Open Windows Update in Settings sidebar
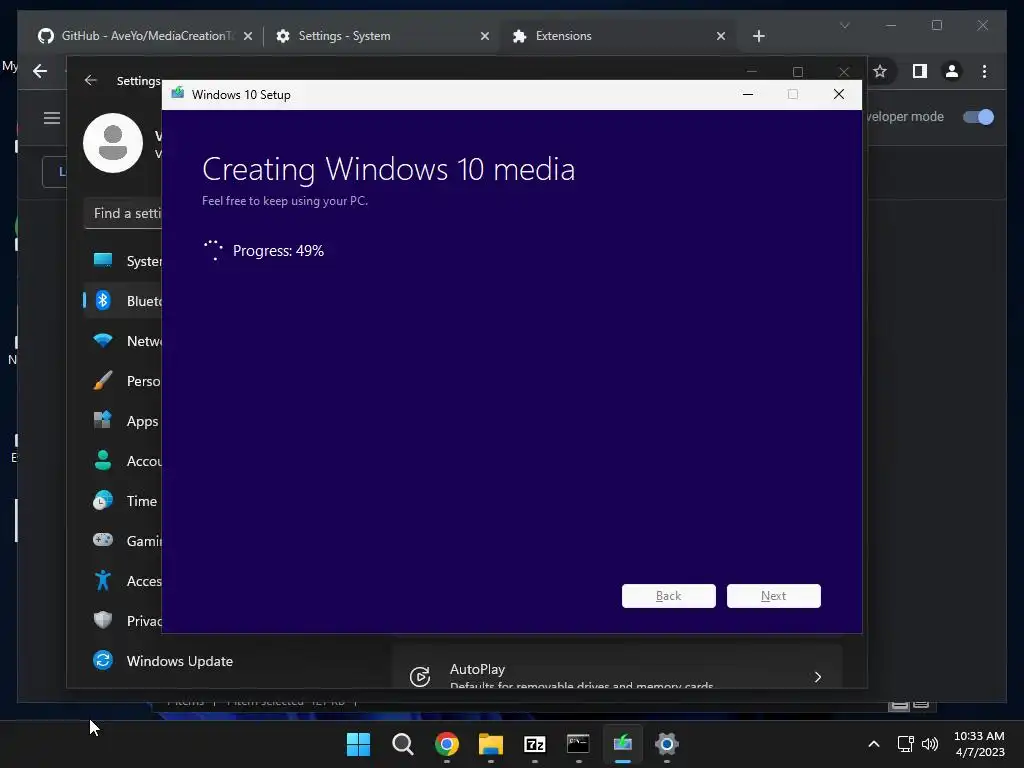The height and width of the screenshot is (768, 1024). tap(180, 661)
